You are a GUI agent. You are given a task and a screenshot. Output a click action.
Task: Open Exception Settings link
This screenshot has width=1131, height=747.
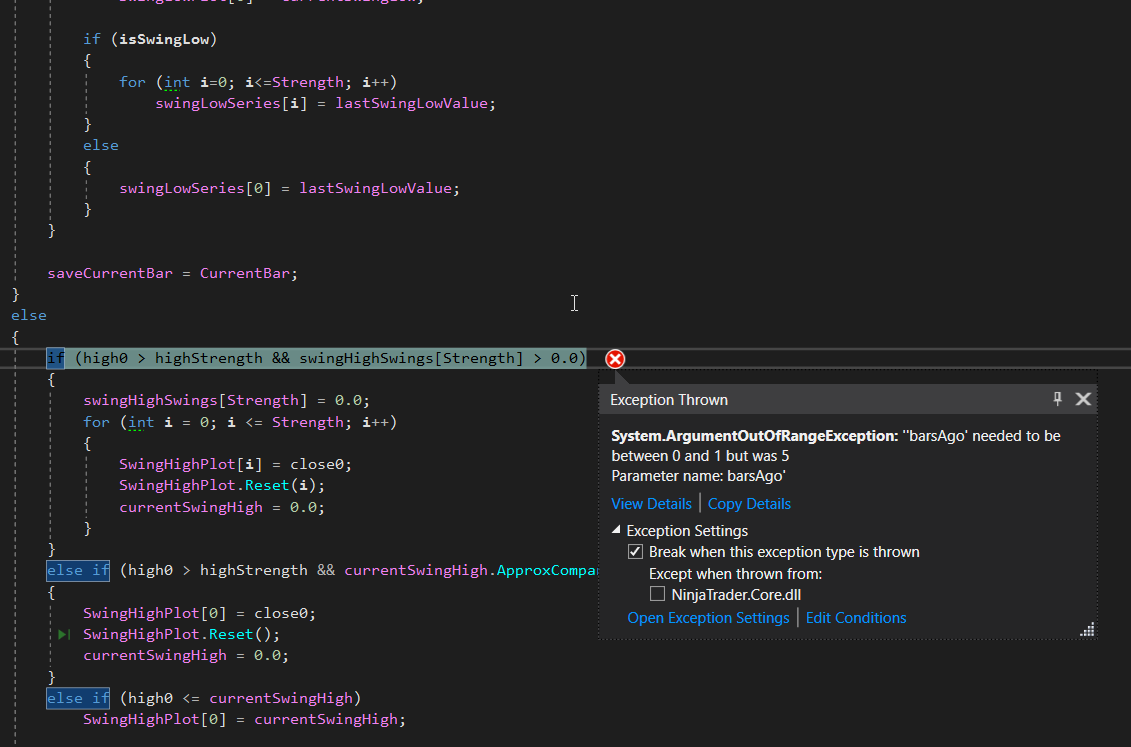[708, 618]
